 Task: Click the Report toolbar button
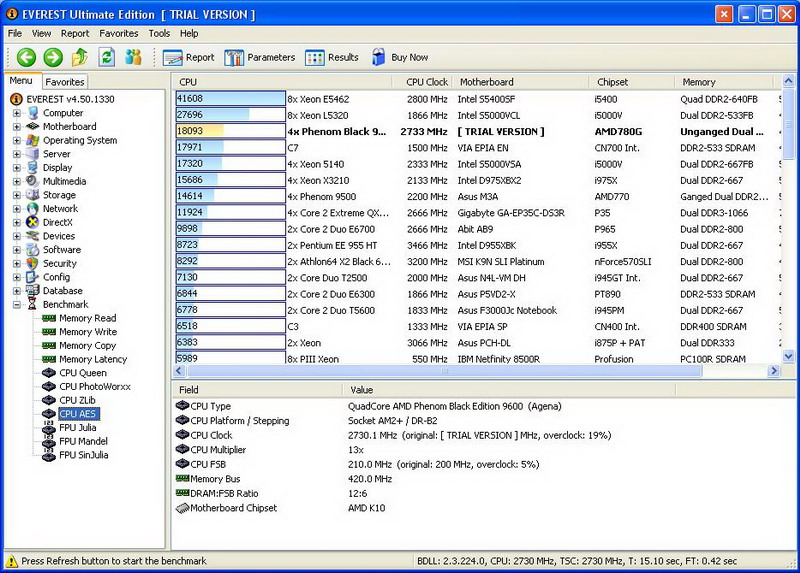(x=189, y=58)
